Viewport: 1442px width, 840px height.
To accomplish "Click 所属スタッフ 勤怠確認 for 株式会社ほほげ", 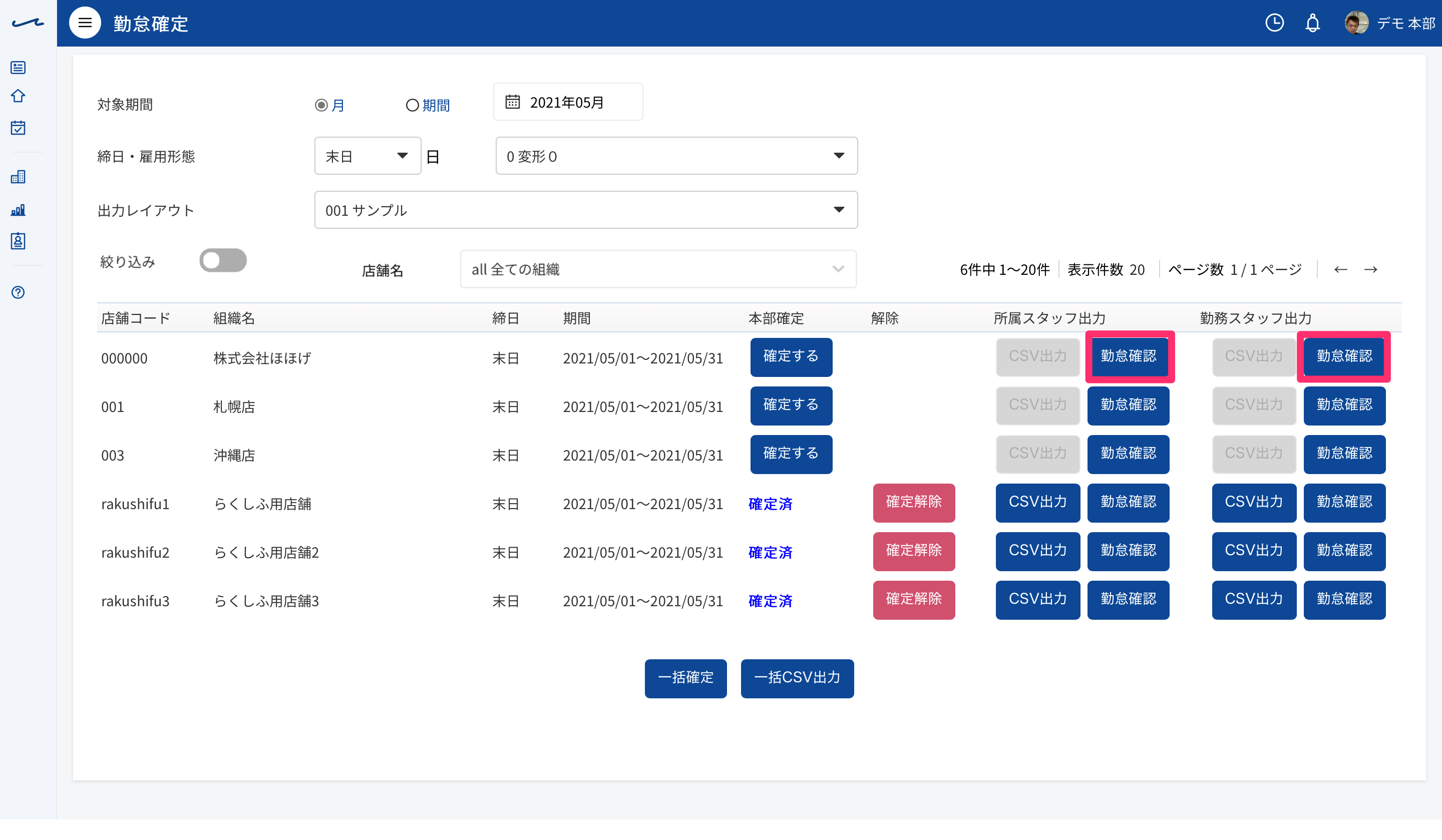I will click(1129, 357).
